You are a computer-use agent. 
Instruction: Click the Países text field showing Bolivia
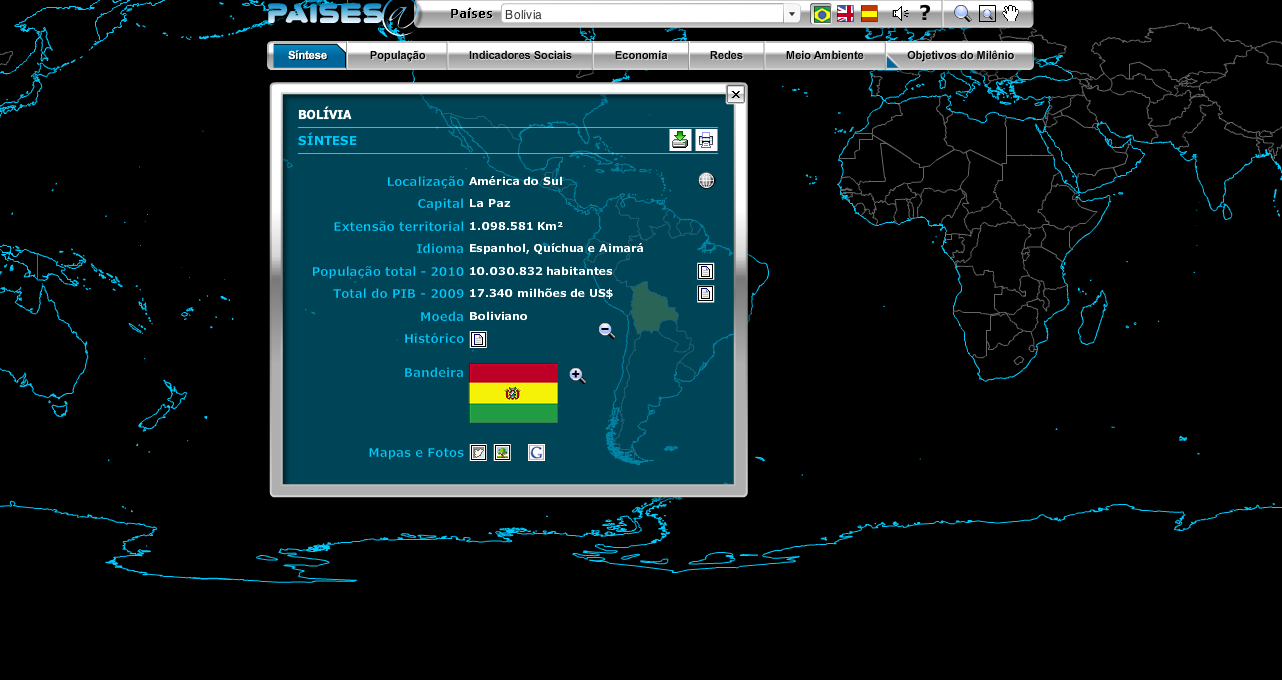[641, 14]
